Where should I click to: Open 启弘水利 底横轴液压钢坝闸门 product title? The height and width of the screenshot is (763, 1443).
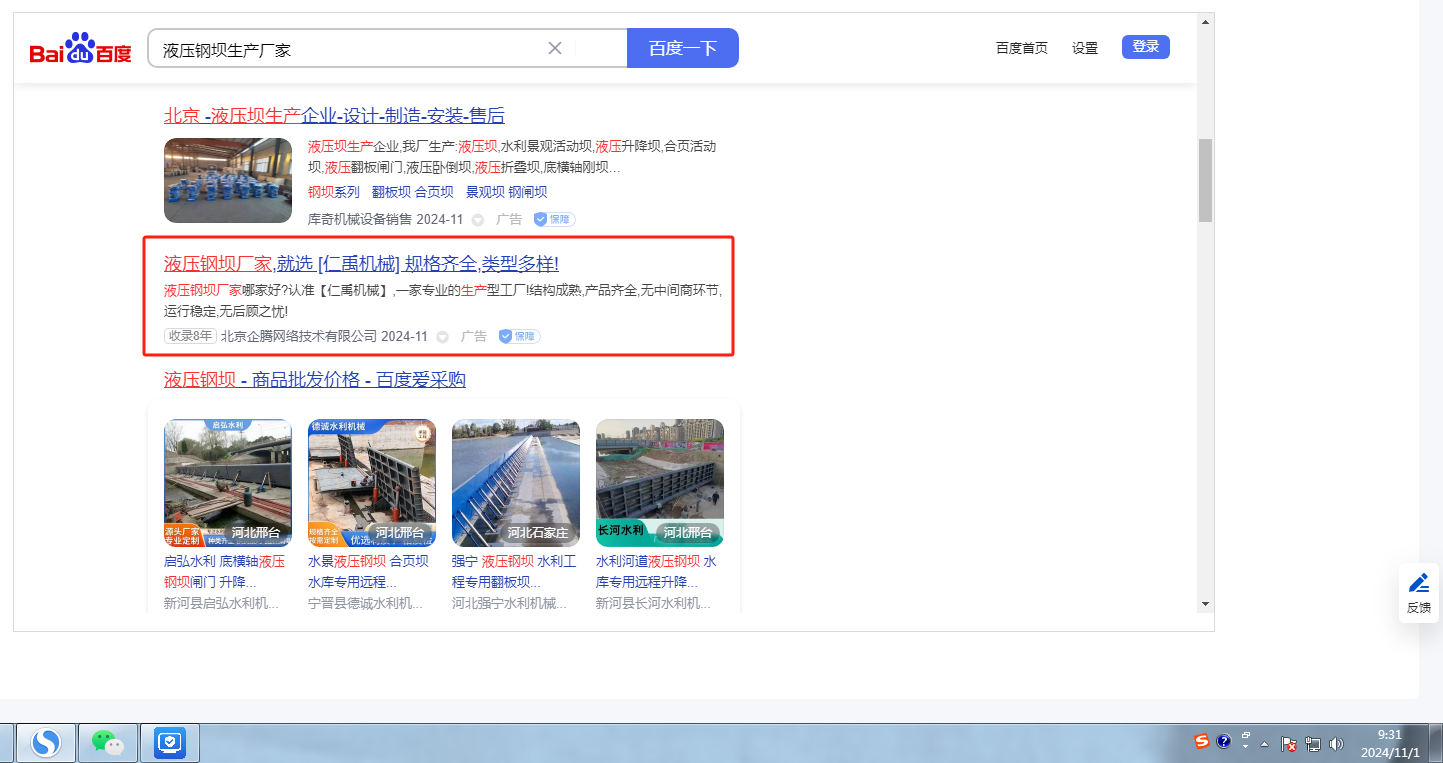225,572
